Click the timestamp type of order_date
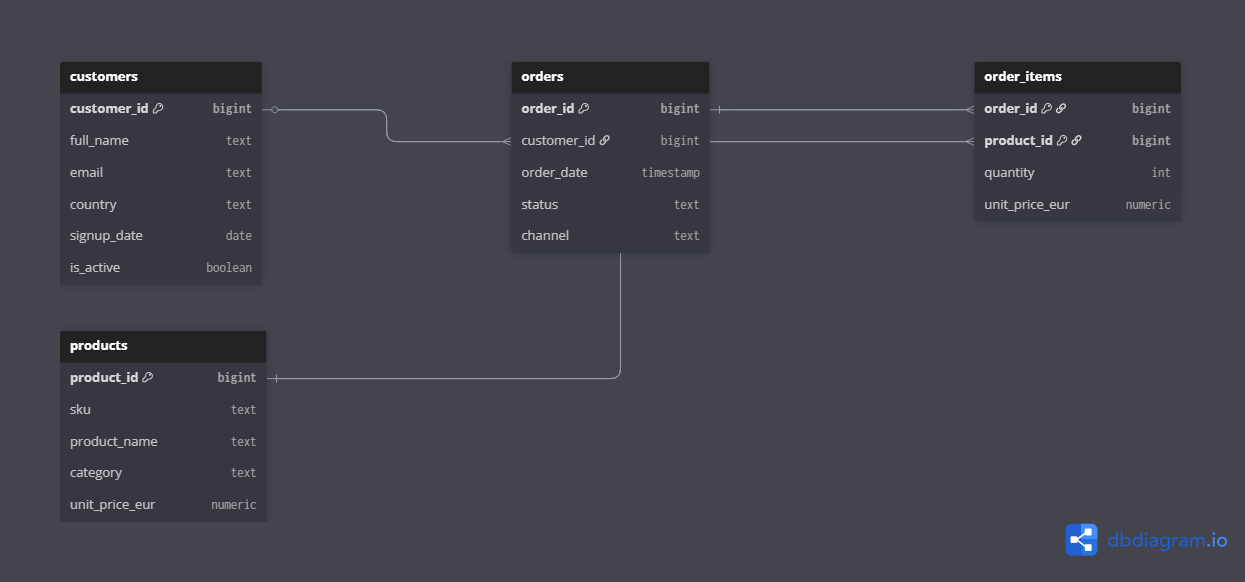 coord(670,173)
